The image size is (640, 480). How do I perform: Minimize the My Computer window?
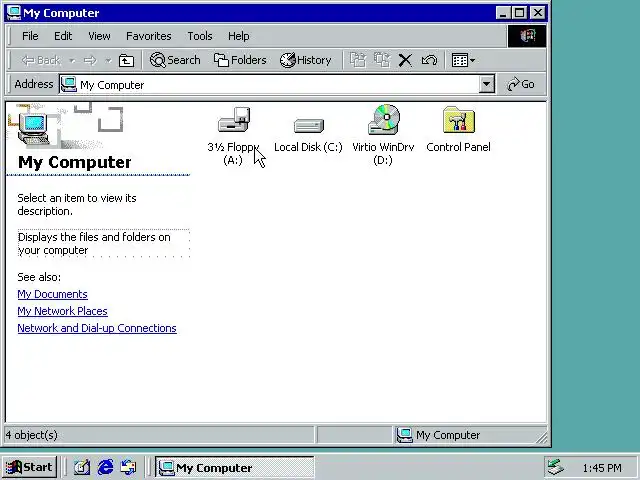(503, 13)
